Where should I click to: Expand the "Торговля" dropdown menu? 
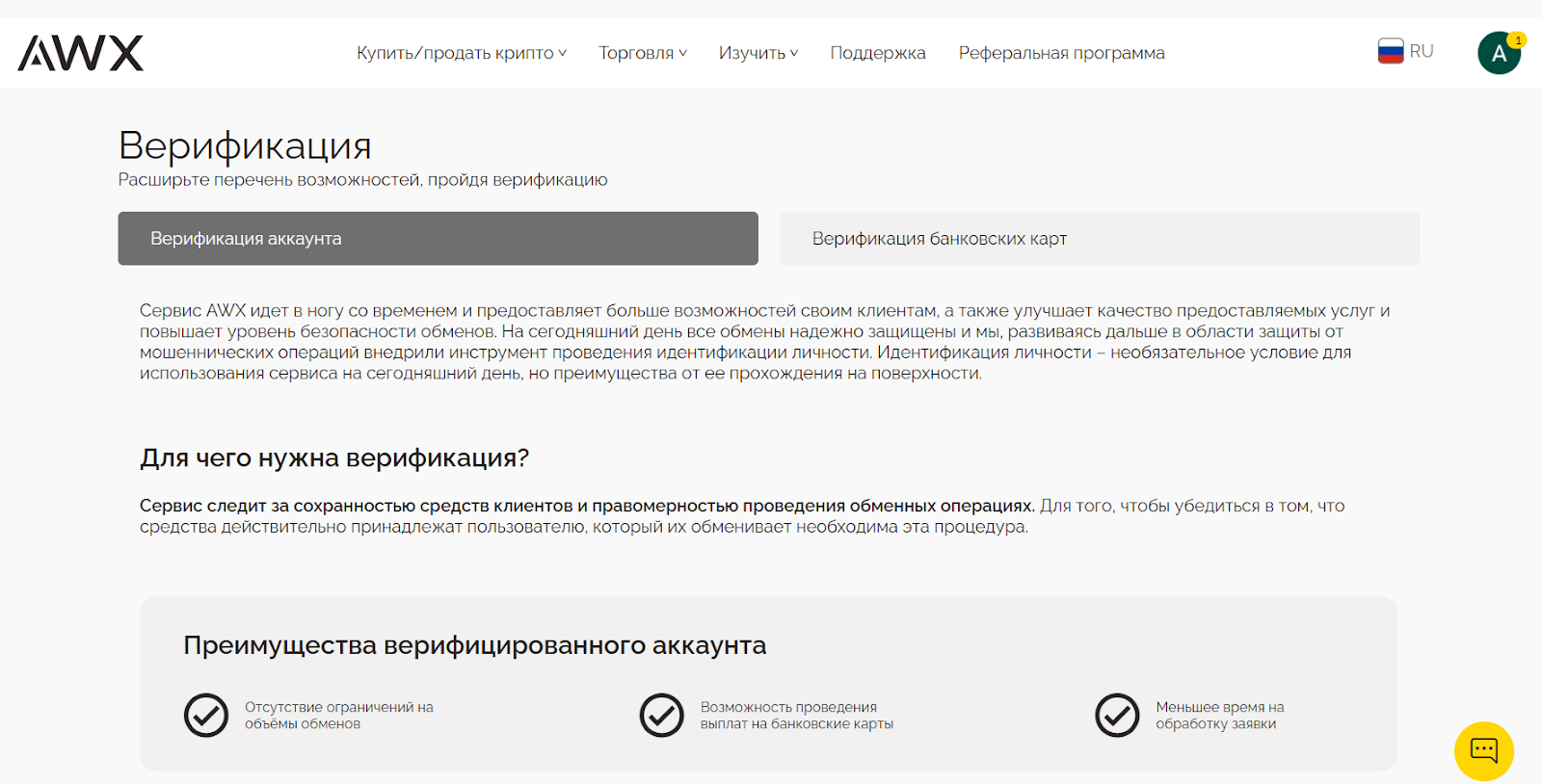[x=642, y=53]
